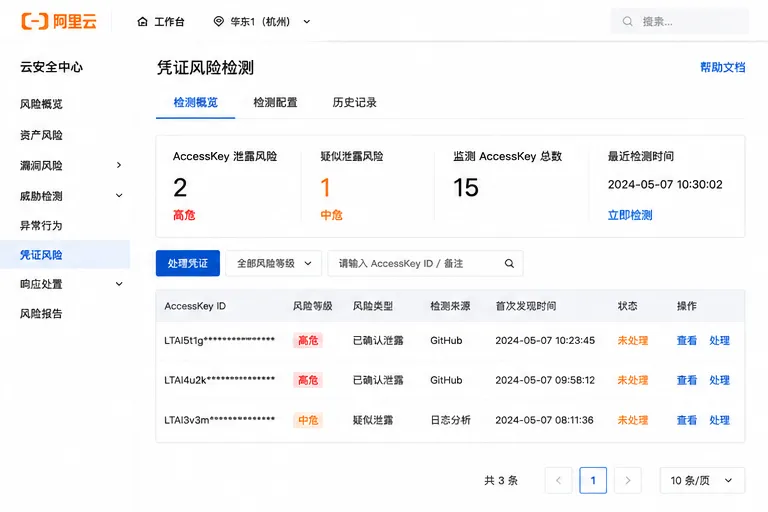Switch to the 历史记录 tab
The width and height of the screenshot is (768, 512).
[355, 102]
